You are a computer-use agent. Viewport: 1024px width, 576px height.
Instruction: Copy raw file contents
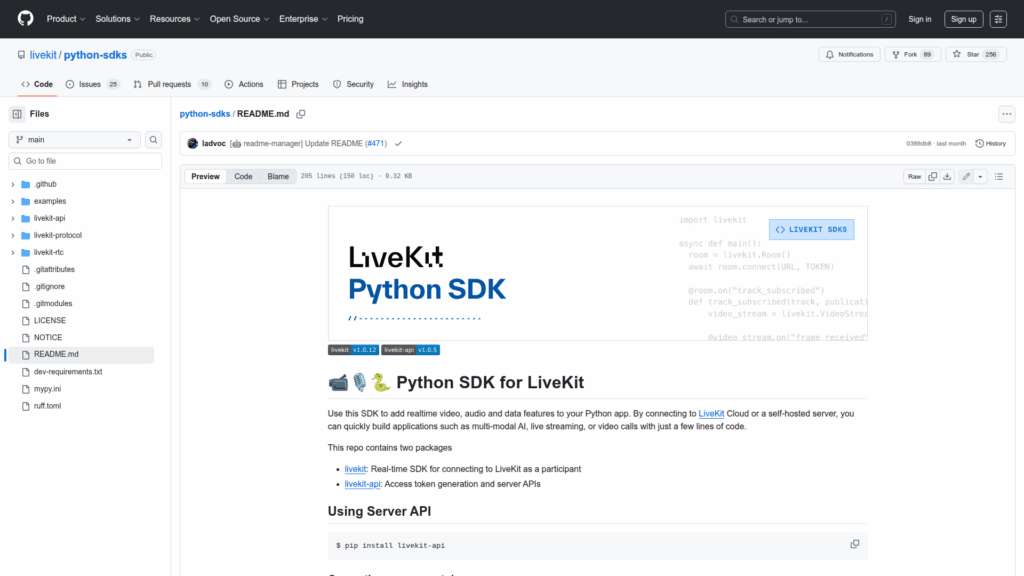point(932,176)
